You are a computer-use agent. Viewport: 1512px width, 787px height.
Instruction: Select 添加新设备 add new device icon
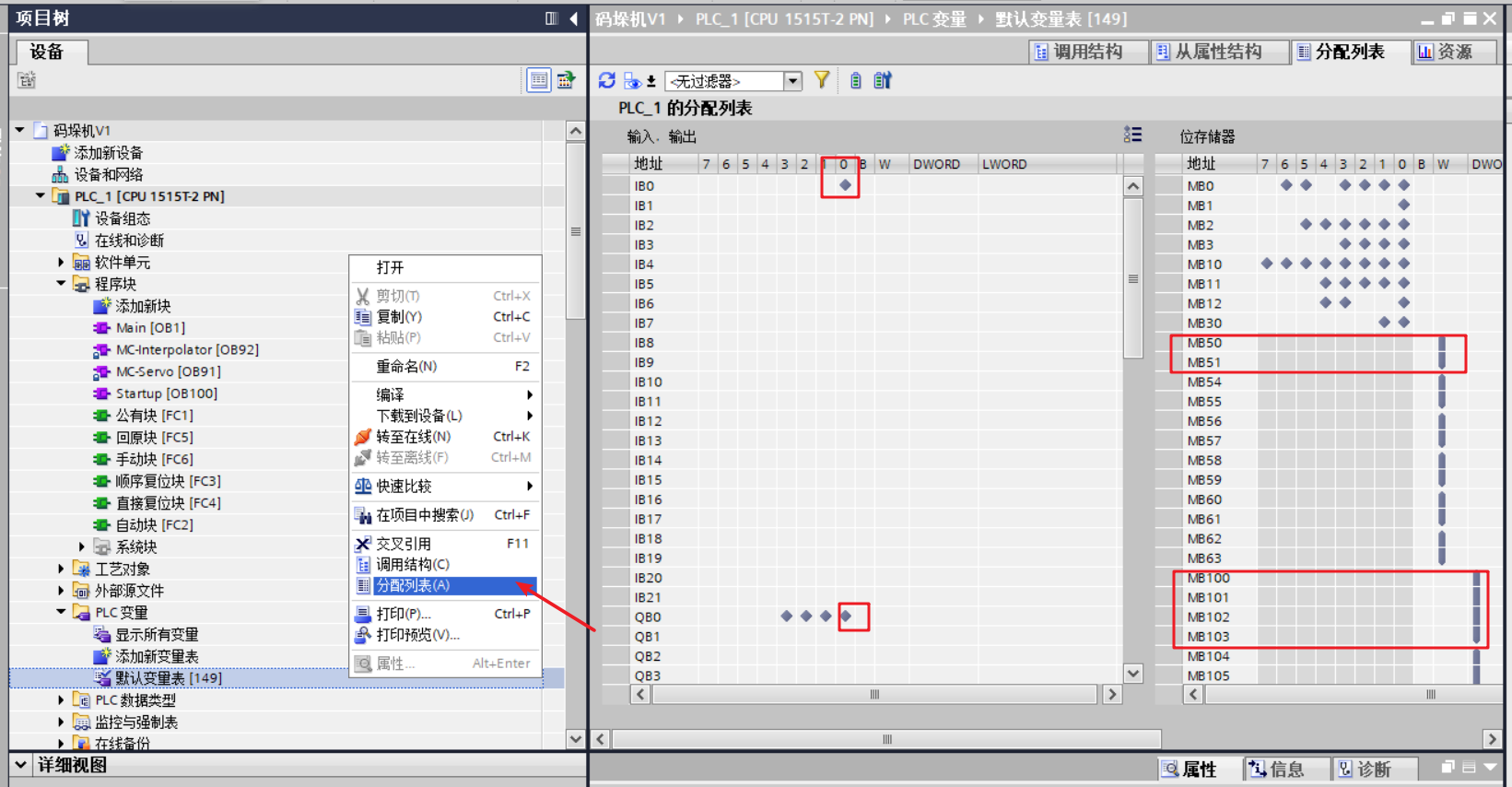[61, 152]
